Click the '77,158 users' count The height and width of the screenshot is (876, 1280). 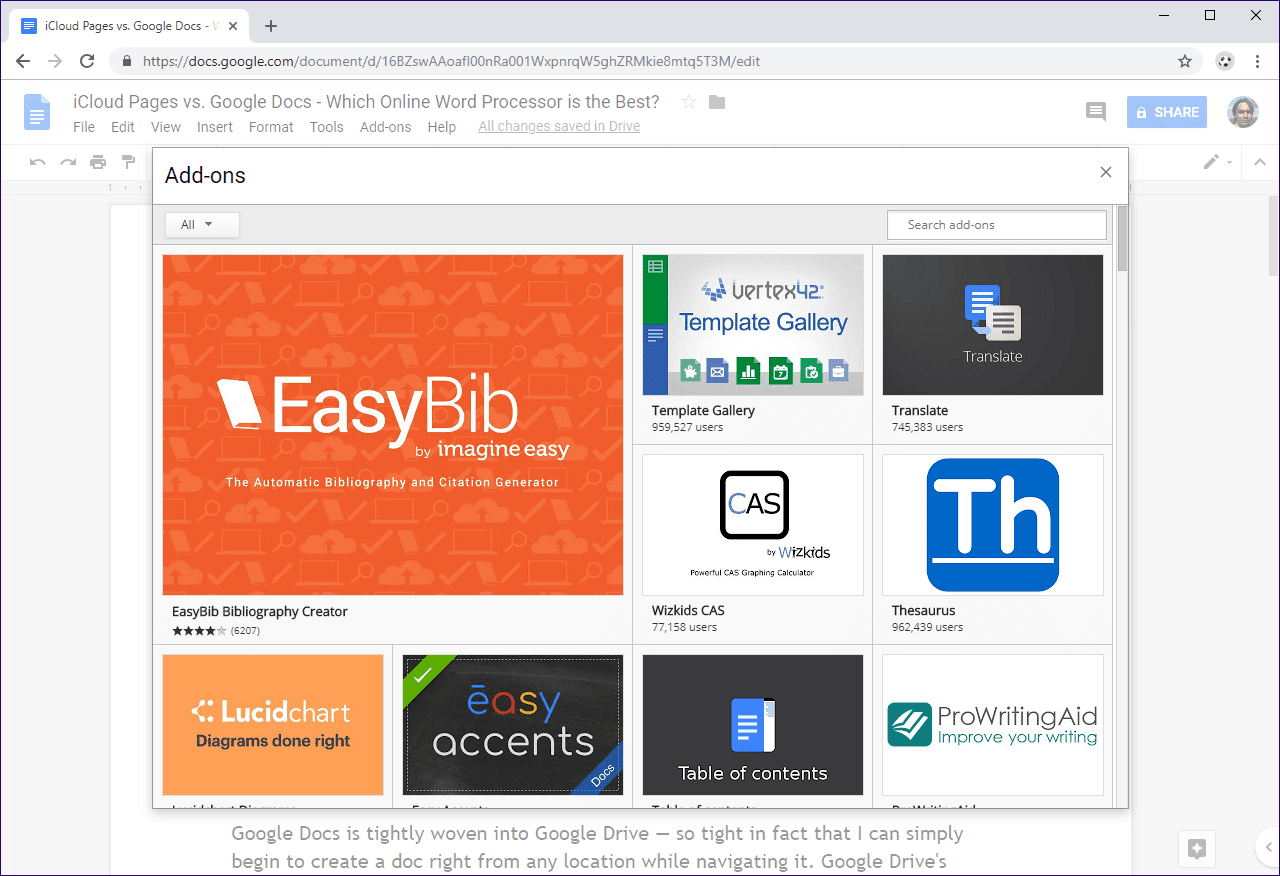[684, 627]
